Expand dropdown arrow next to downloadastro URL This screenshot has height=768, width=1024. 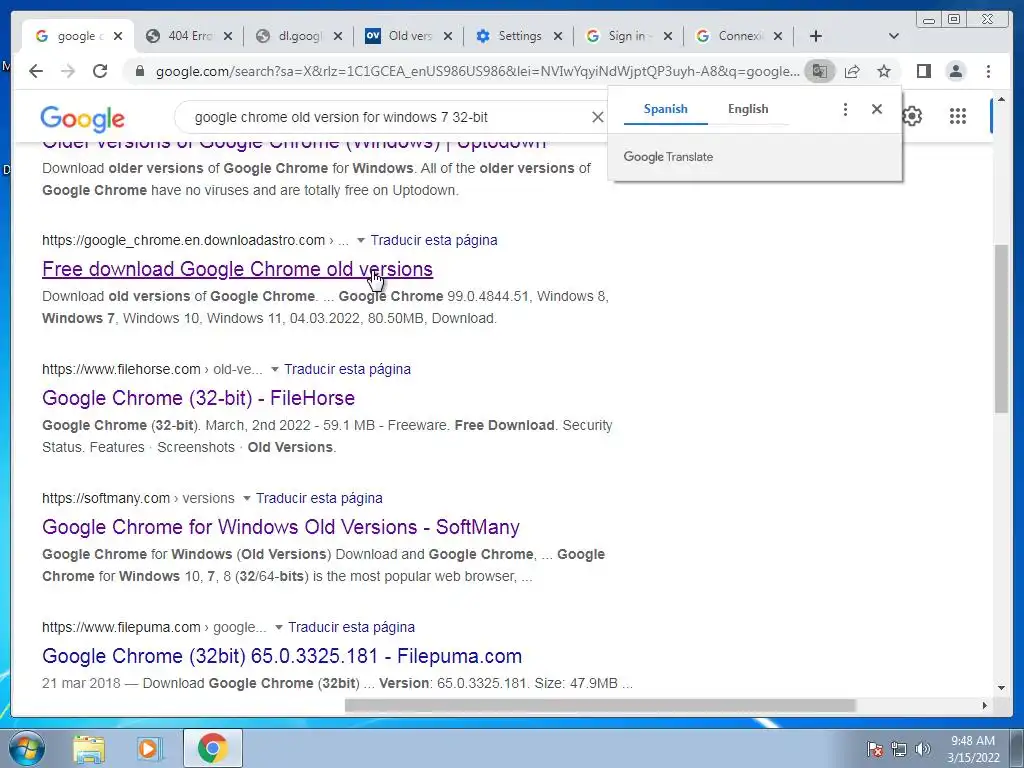point(360,240)
